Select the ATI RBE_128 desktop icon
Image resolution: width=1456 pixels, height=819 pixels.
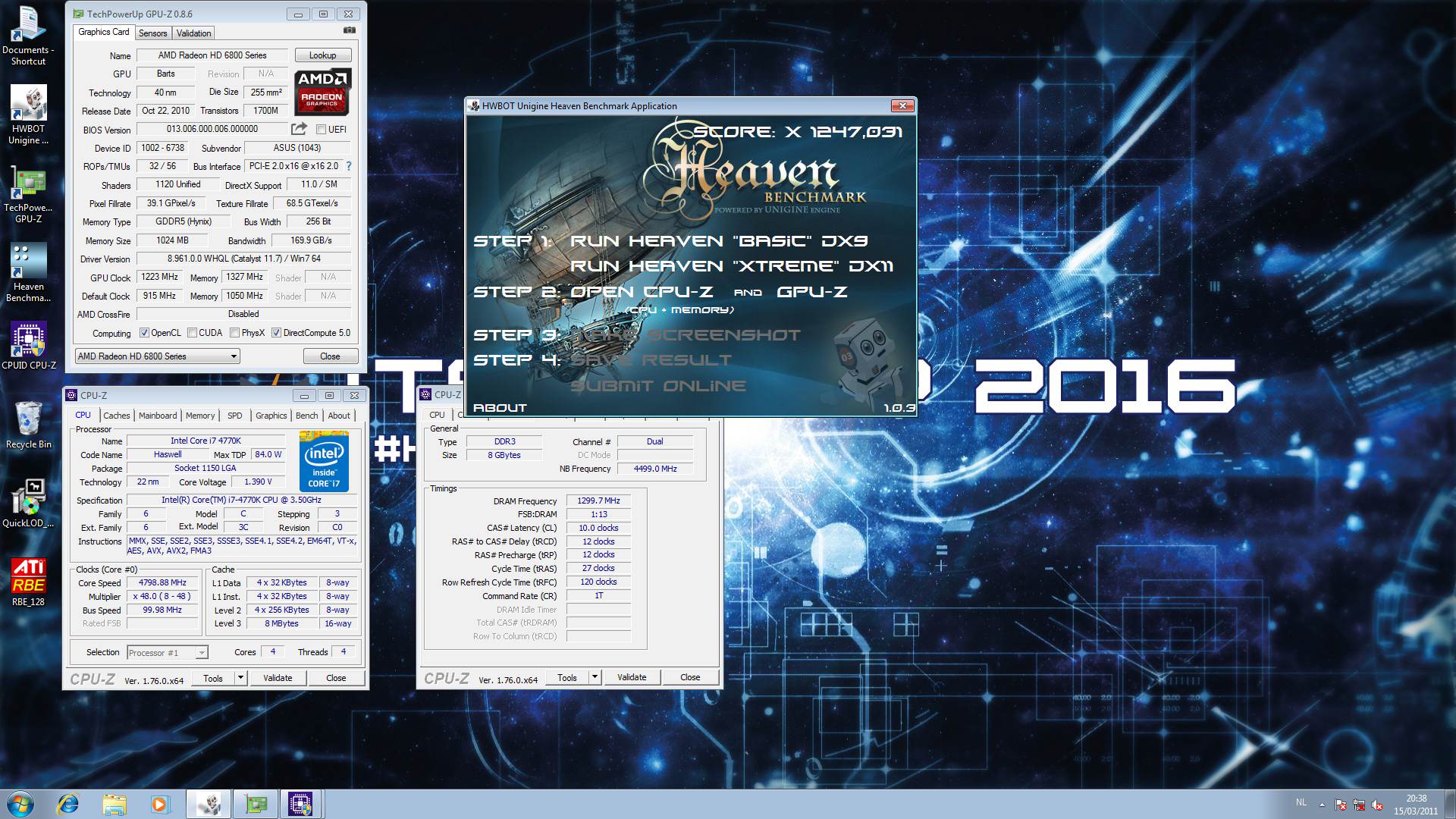coord(28,582)
